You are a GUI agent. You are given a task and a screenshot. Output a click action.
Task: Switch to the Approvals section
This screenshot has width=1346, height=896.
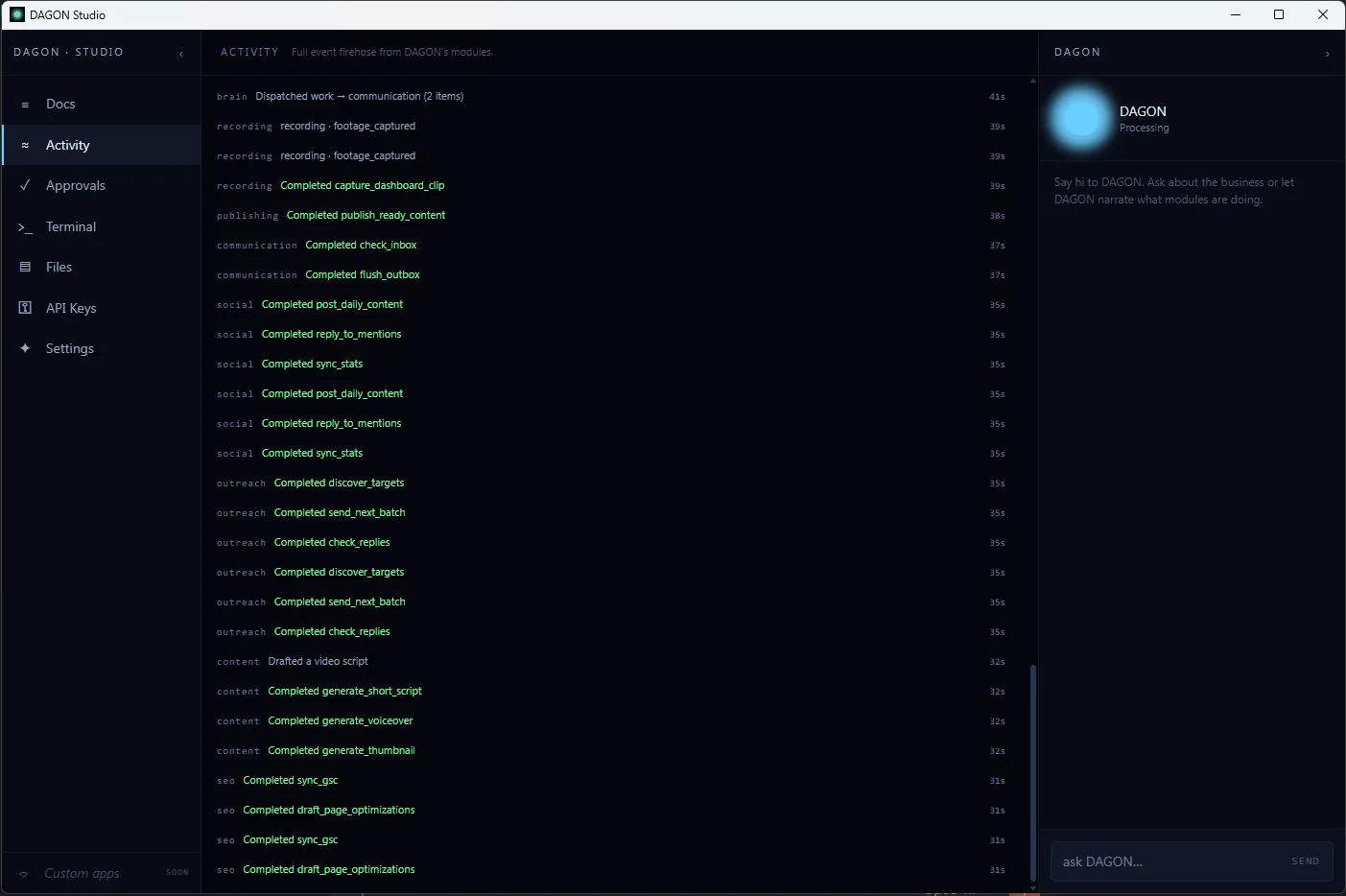pyautogui.click(x=76, y=185)
